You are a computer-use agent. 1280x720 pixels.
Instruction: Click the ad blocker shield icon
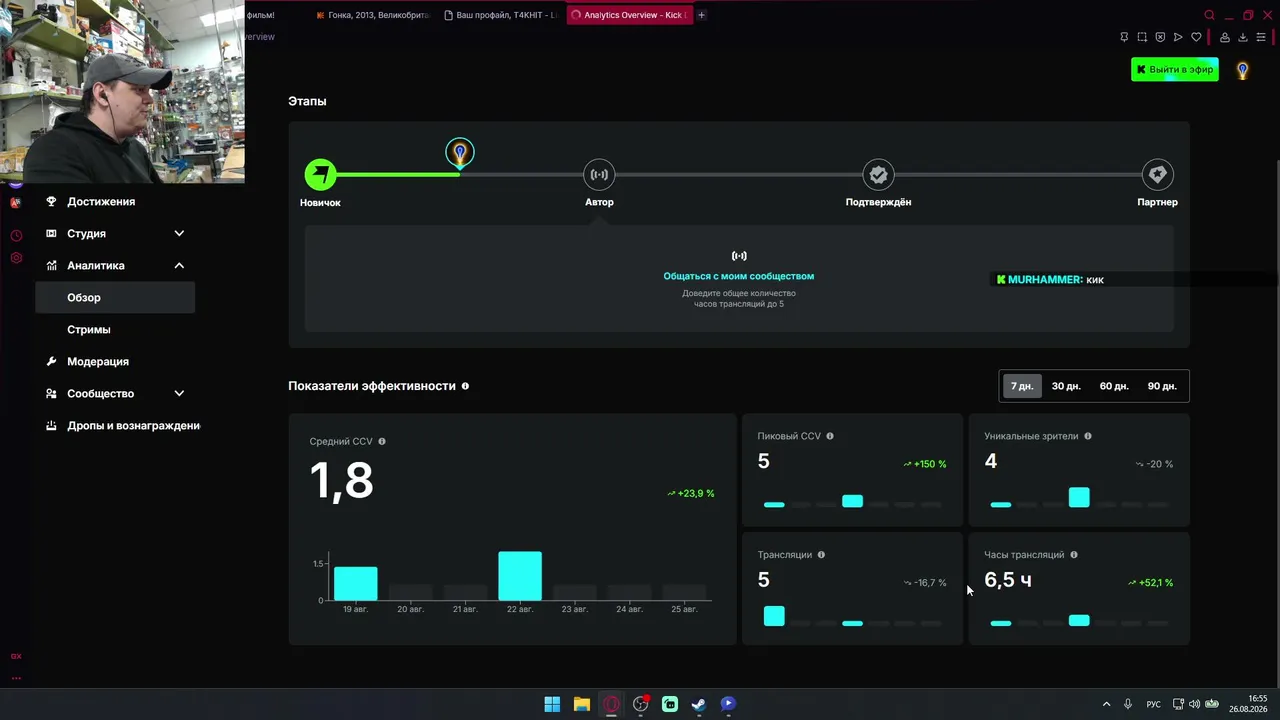pyautogui.click(x=1160, y=37)
